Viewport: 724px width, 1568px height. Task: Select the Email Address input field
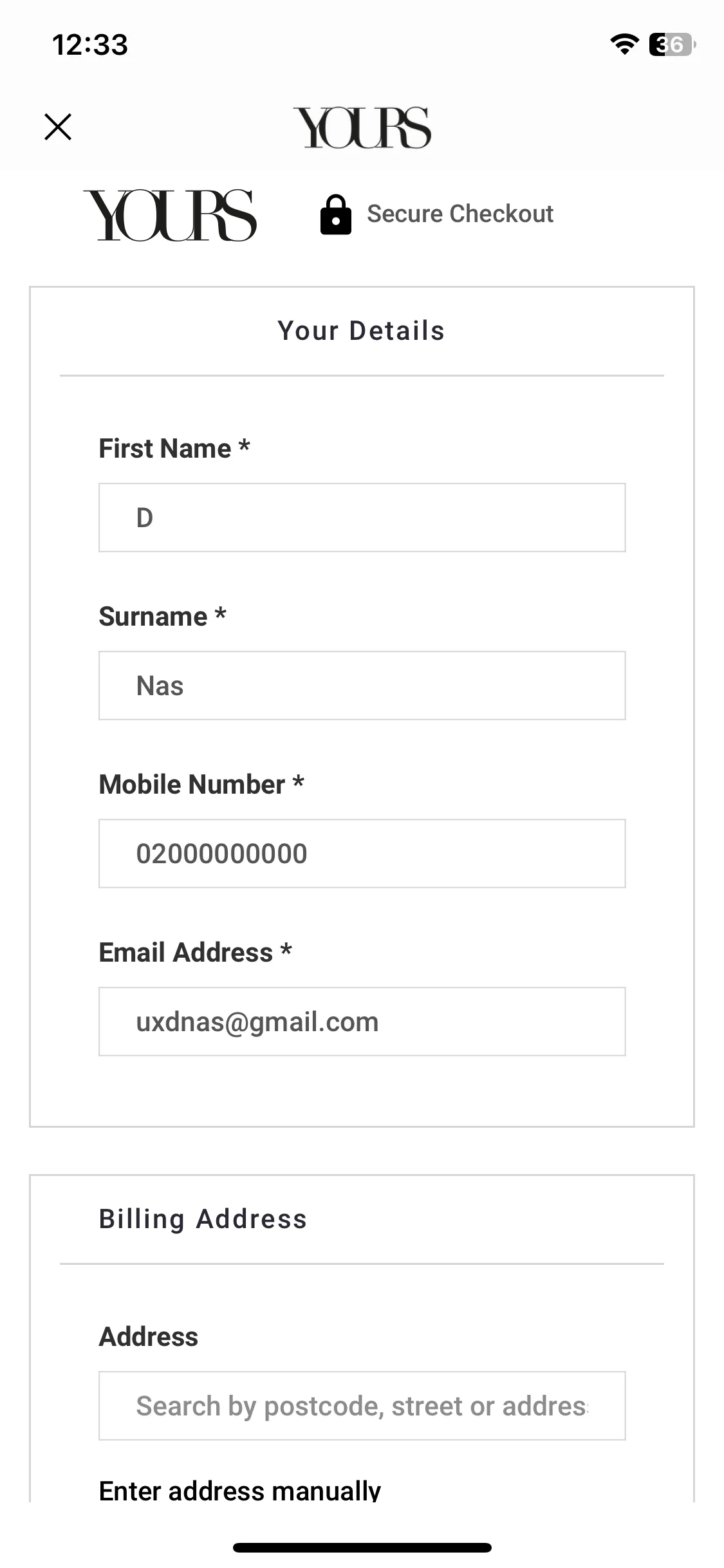(x=362, y=1022)
